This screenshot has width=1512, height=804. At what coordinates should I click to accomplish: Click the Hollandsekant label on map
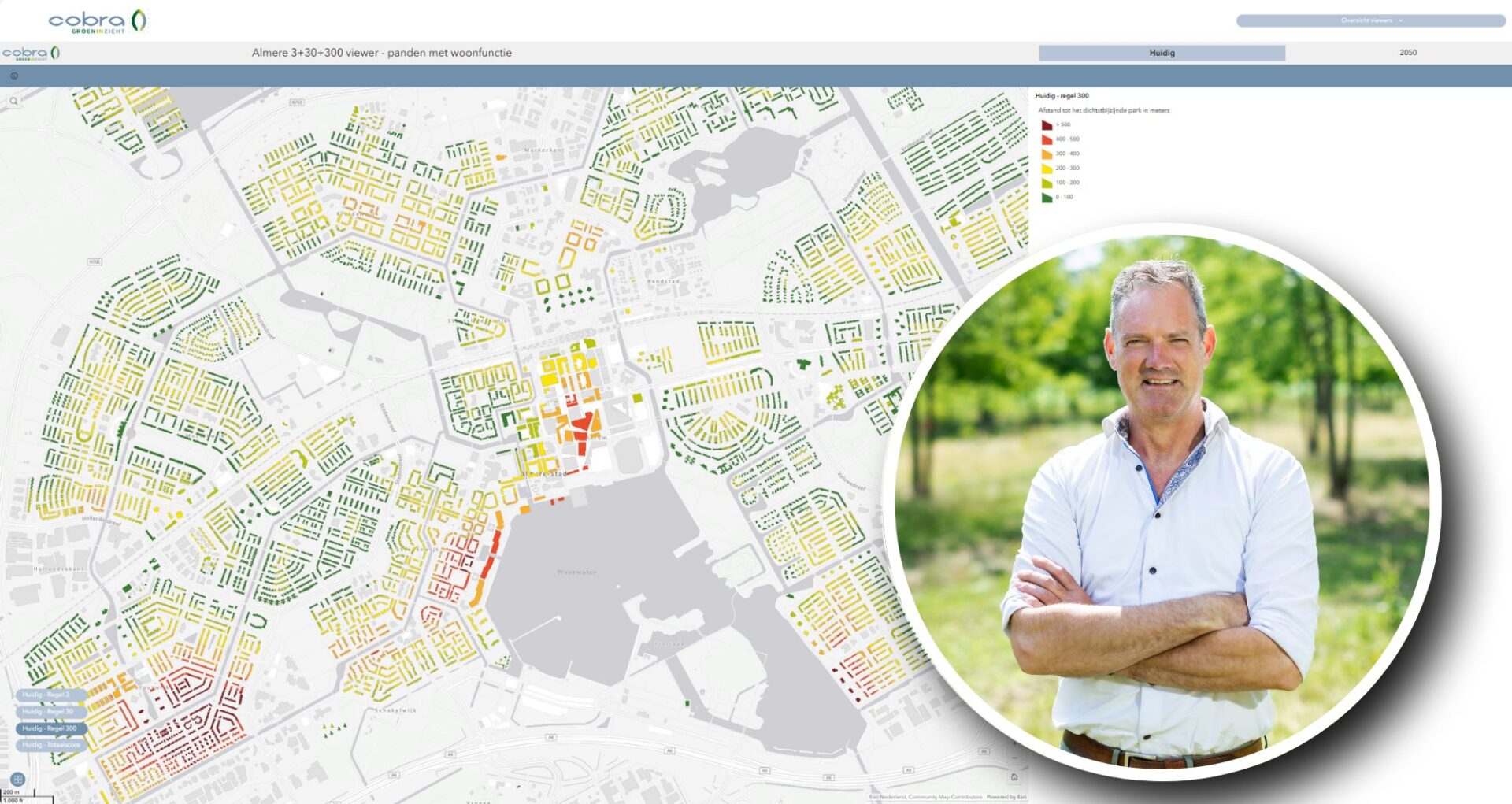tap(59, 569)
